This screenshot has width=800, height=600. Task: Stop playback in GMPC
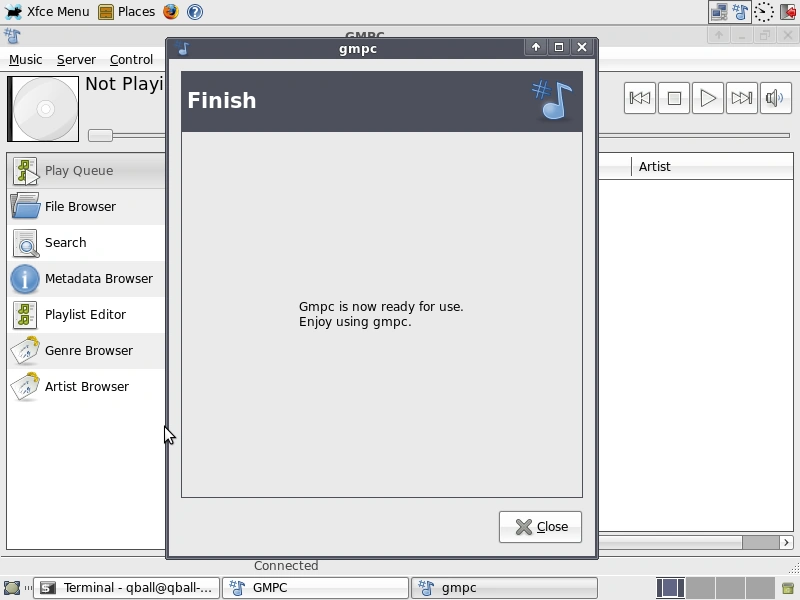[673, 98]
